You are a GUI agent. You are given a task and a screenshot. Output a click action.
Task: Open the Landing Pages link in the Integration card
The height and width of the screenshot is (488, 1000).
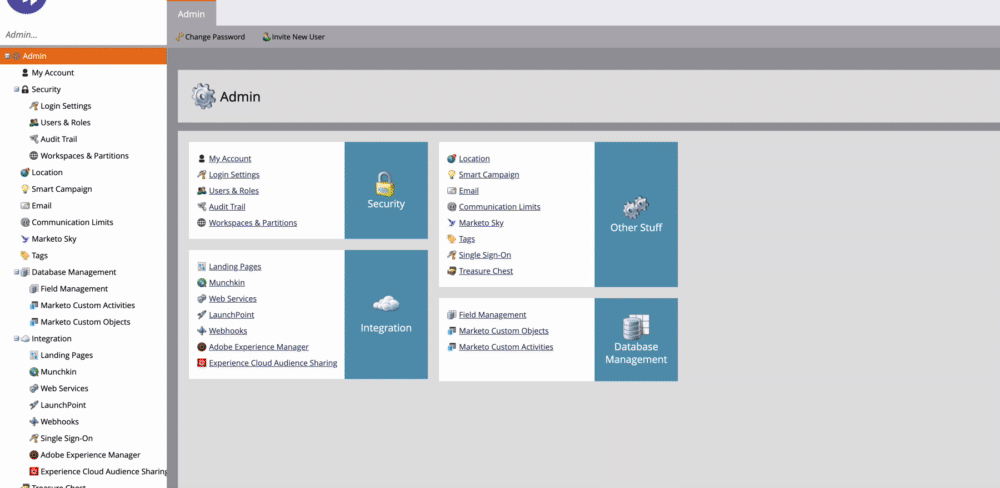235,267
